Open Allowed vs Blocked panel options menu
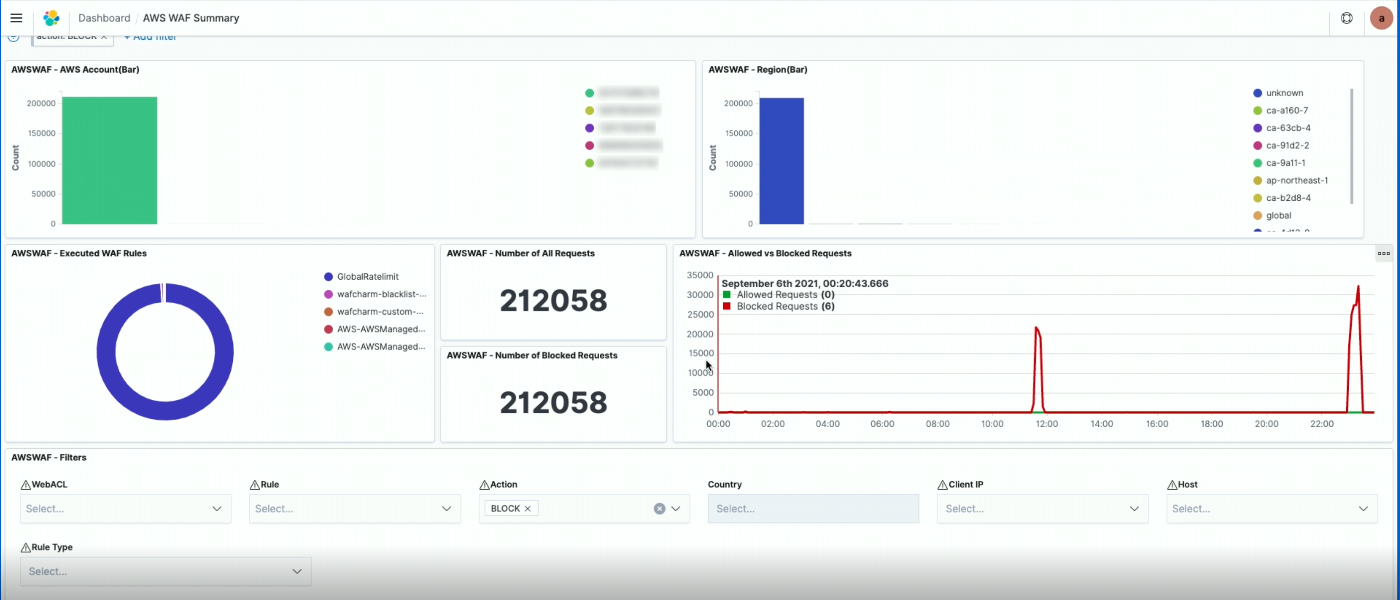The image size is (1400, 600). point(1384,254)
